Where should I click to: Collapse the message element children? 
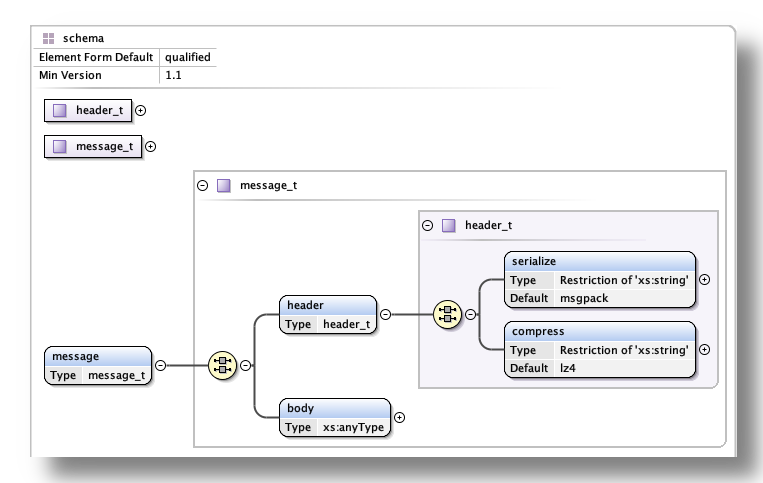(x=160, y=366)
